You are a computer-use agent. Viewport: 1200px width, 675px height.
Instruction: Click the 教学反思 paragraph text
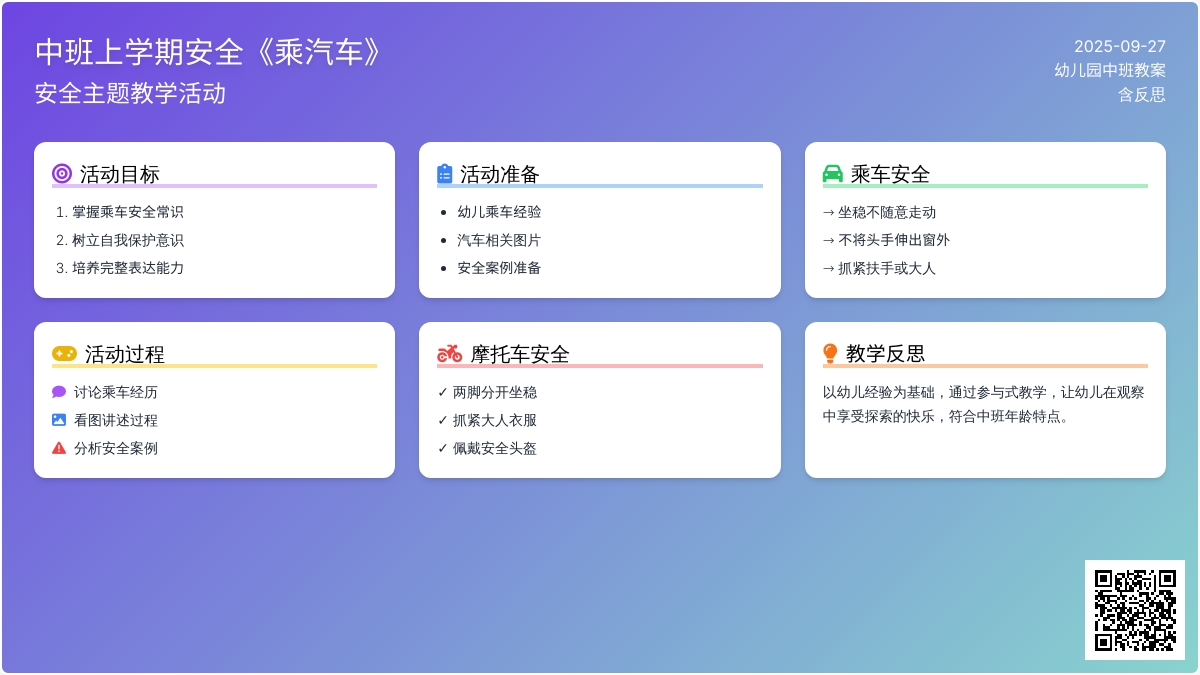point(984,404)
